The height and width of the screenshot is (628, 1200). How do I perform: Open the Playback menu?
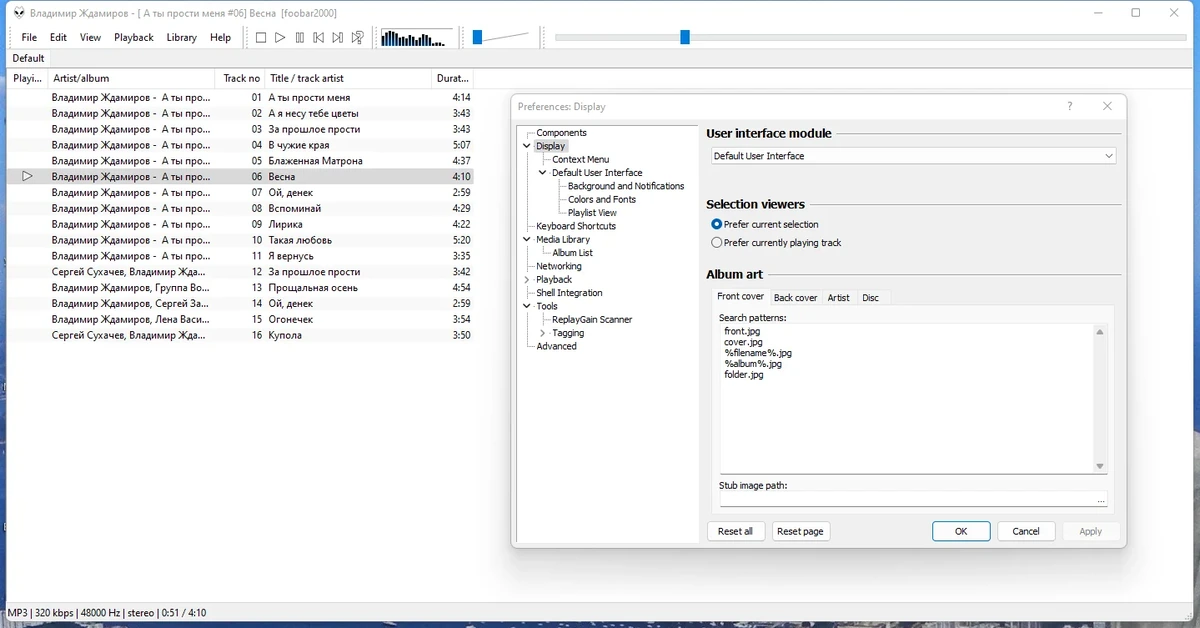(x=133, y=38)
